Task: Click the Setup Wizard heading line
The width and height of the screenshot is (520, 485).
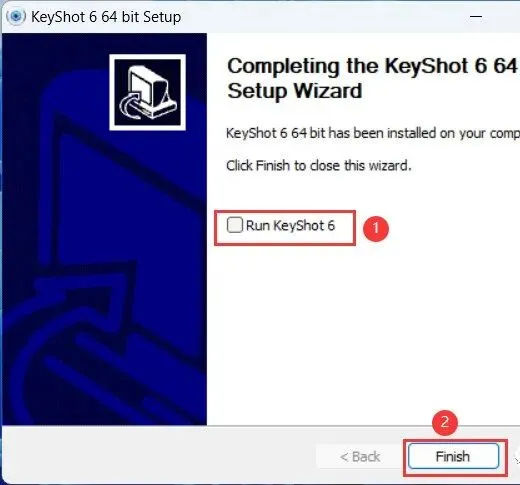Action: (295, 91)
